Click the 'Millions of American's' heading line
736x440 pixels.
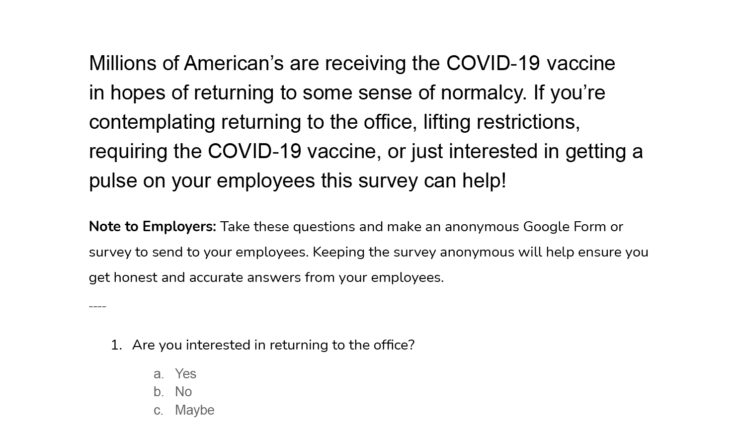coord(352,63)
